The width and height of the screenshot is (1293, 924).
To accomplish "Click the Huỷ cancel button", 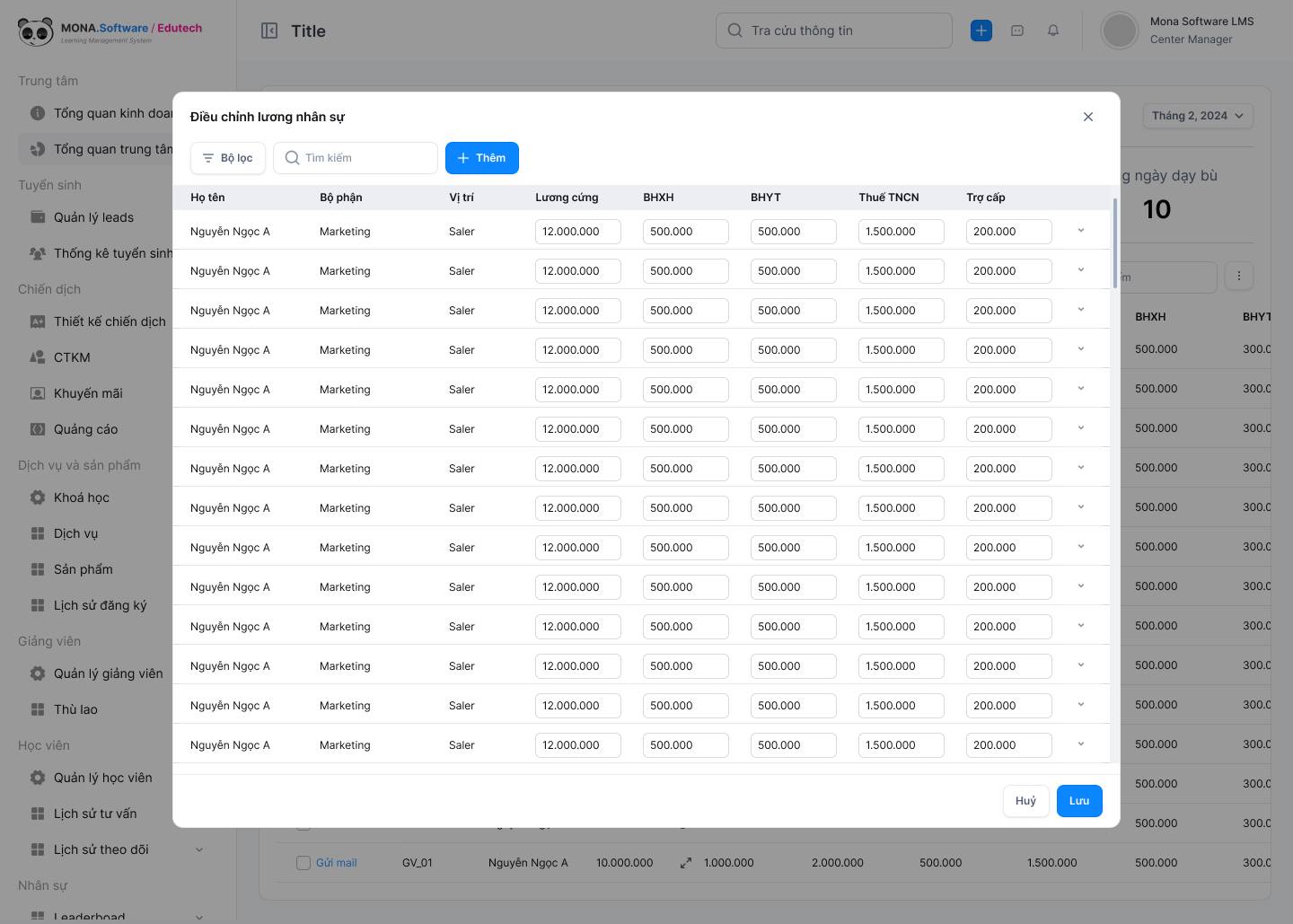I will (x=1026, y=801).
